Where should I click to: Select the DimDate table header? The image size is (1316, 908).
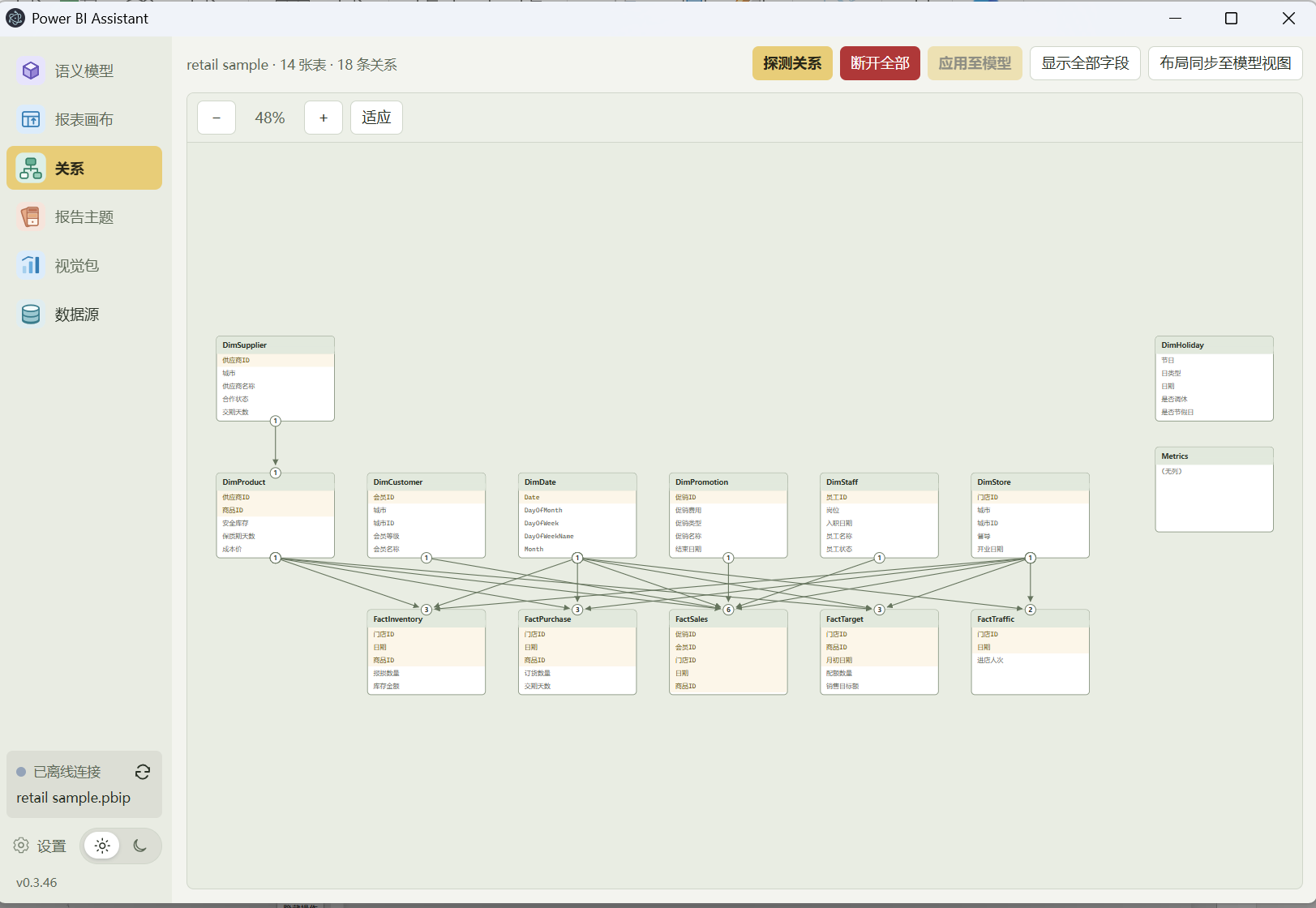577,482
